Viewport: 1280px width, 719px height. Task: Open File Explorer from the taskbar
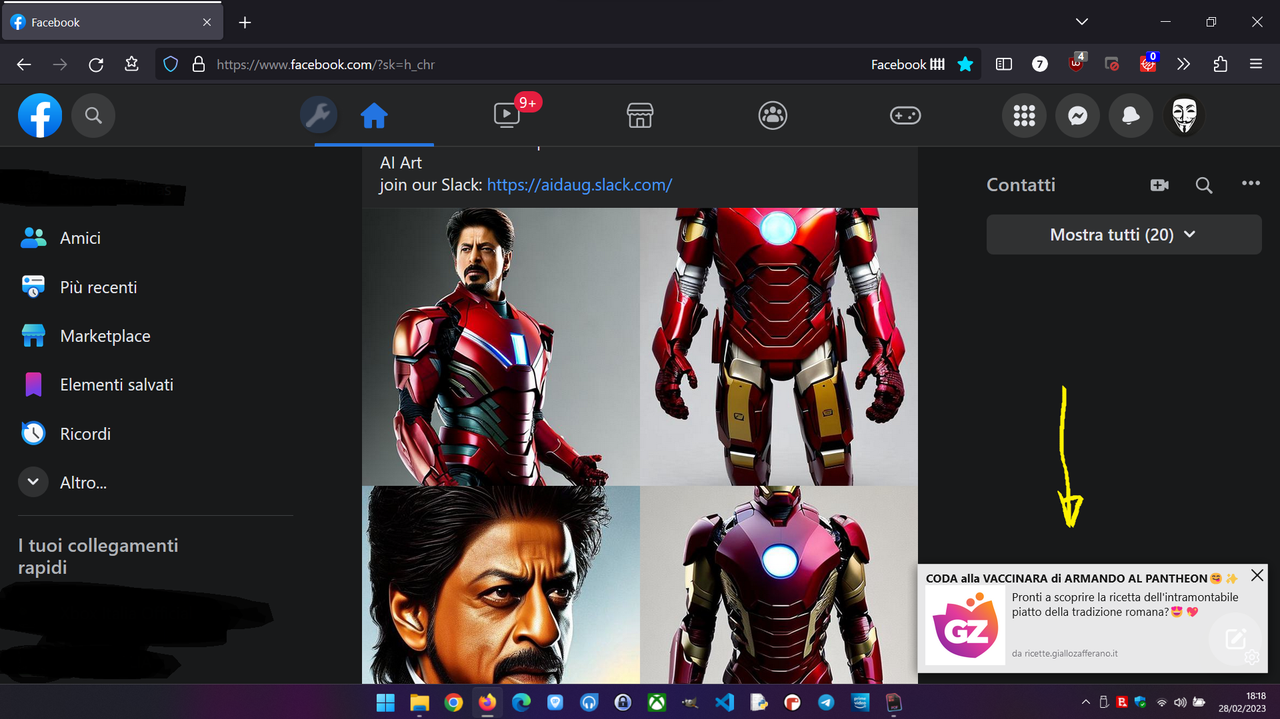419,703
